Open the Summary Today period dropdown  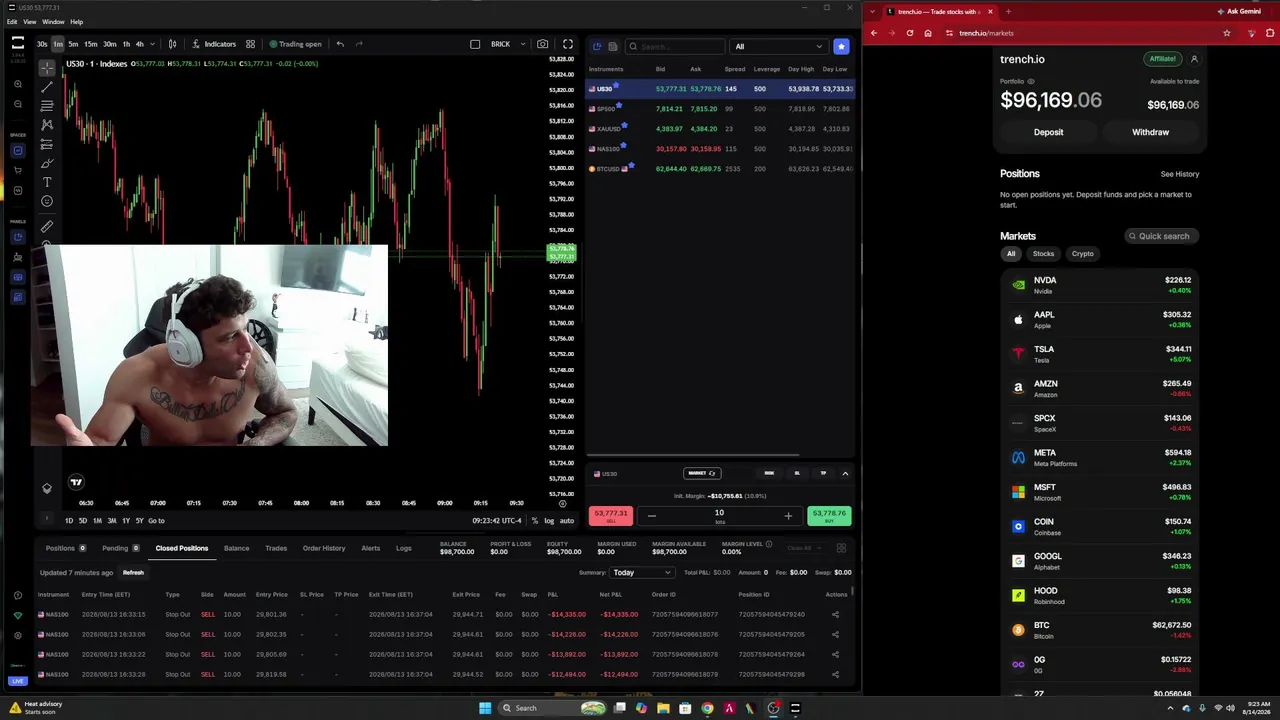pos(641,572)
